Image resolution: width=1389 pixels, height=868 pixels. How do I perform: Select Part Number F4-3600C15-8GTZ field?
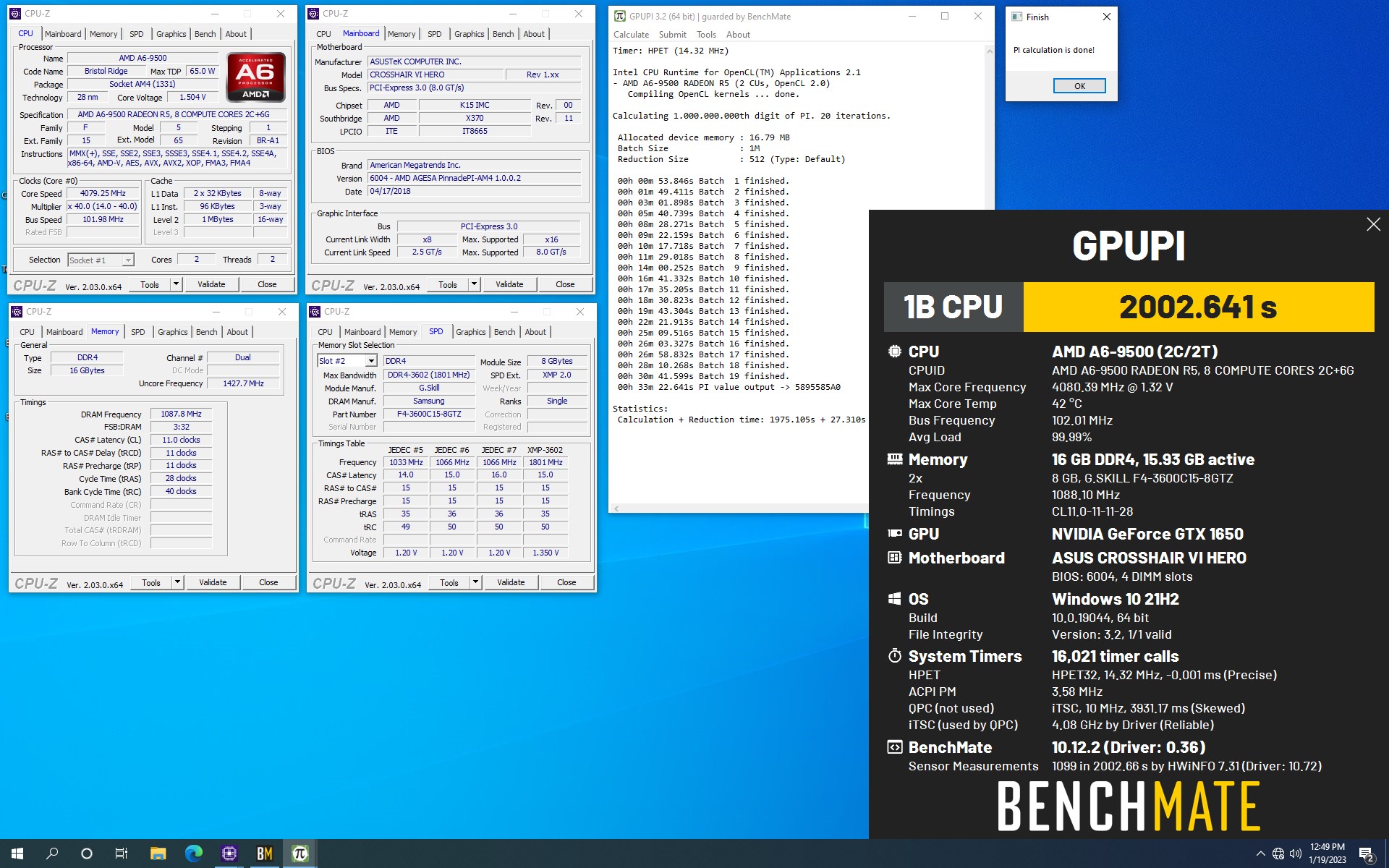pyautogui.click(x=429, y=414)
